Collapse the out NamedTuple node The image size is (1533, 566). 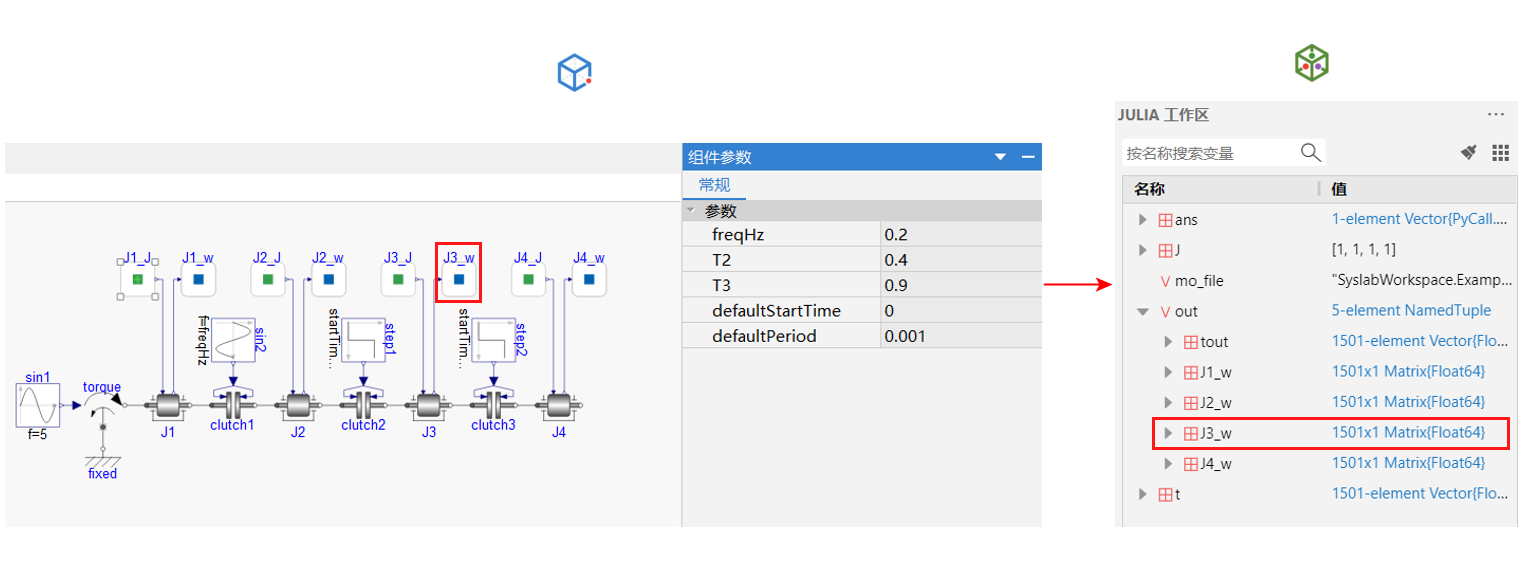pos(1143,312)
